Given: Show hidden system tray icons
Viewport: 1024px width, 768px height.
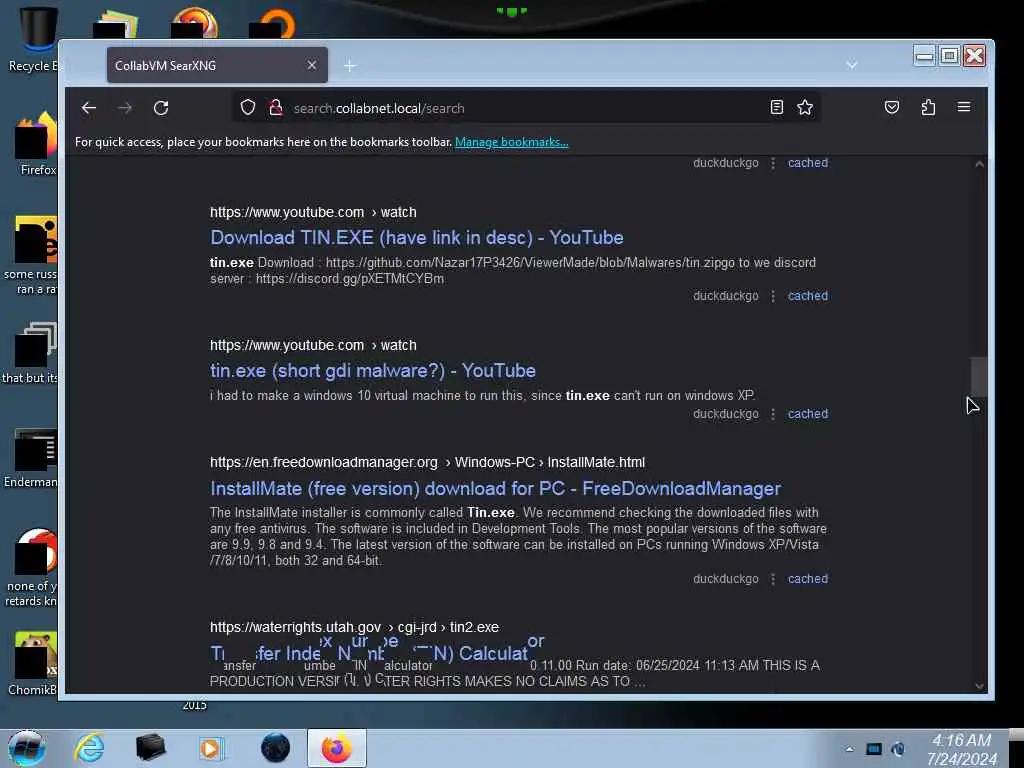Looking at the screenshot, I should pyautogui.click(x=850, y=749).
